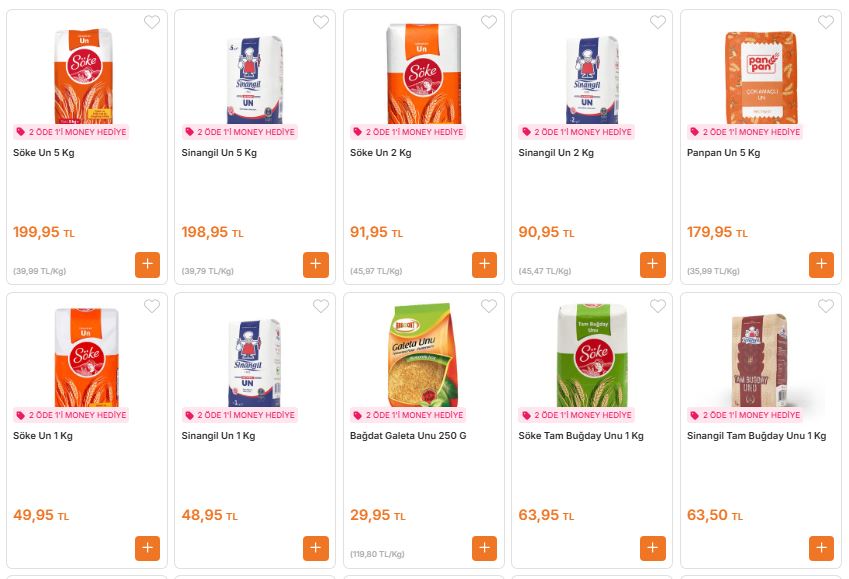
Task: Open the Sinangil Un 5 Kg product title
Action: pos(219,153)
